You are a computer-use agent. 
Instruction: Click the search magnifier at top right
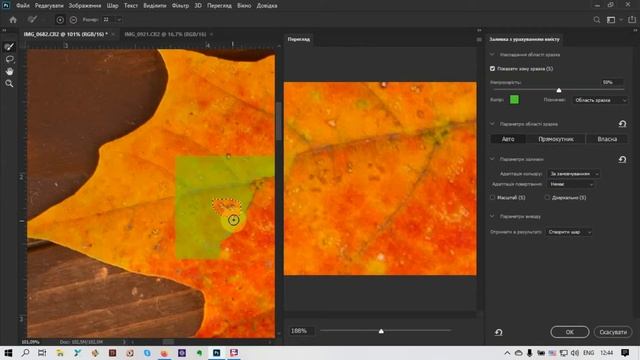[x=597, y=20]
